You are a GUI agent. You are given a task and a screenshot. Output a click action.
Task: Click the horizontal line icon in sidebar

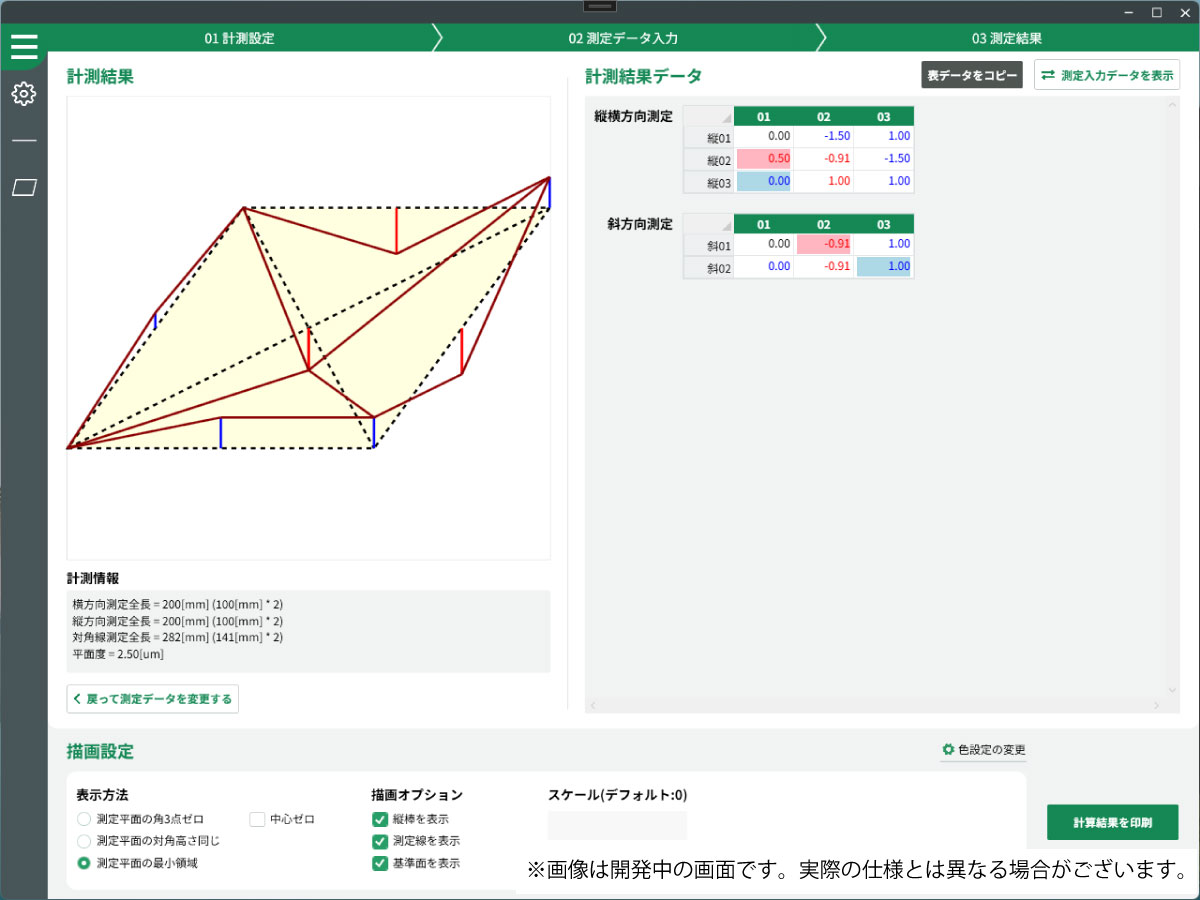24,141
